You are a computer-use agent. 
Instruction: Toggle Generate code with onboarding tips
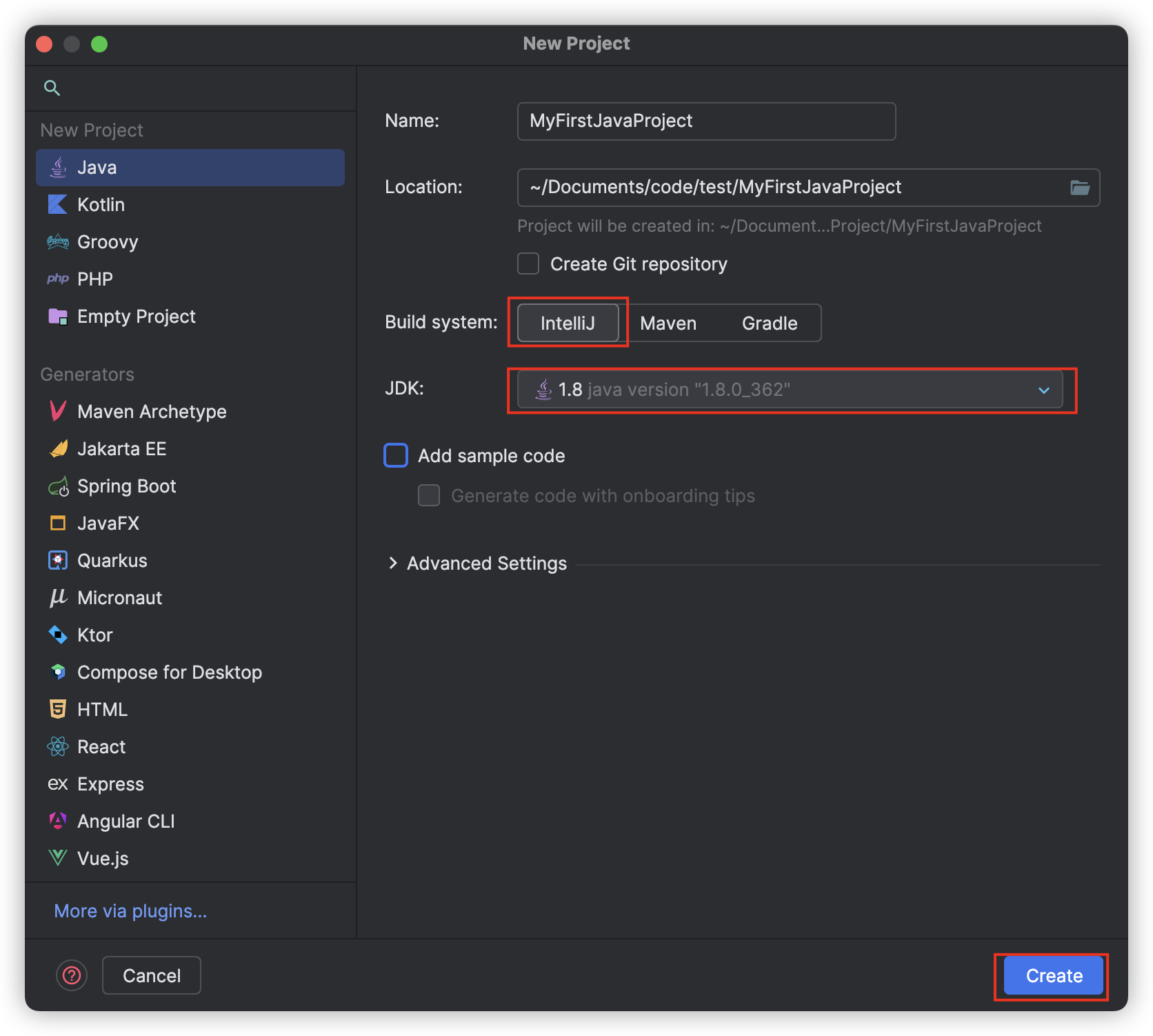coord(429,496)
